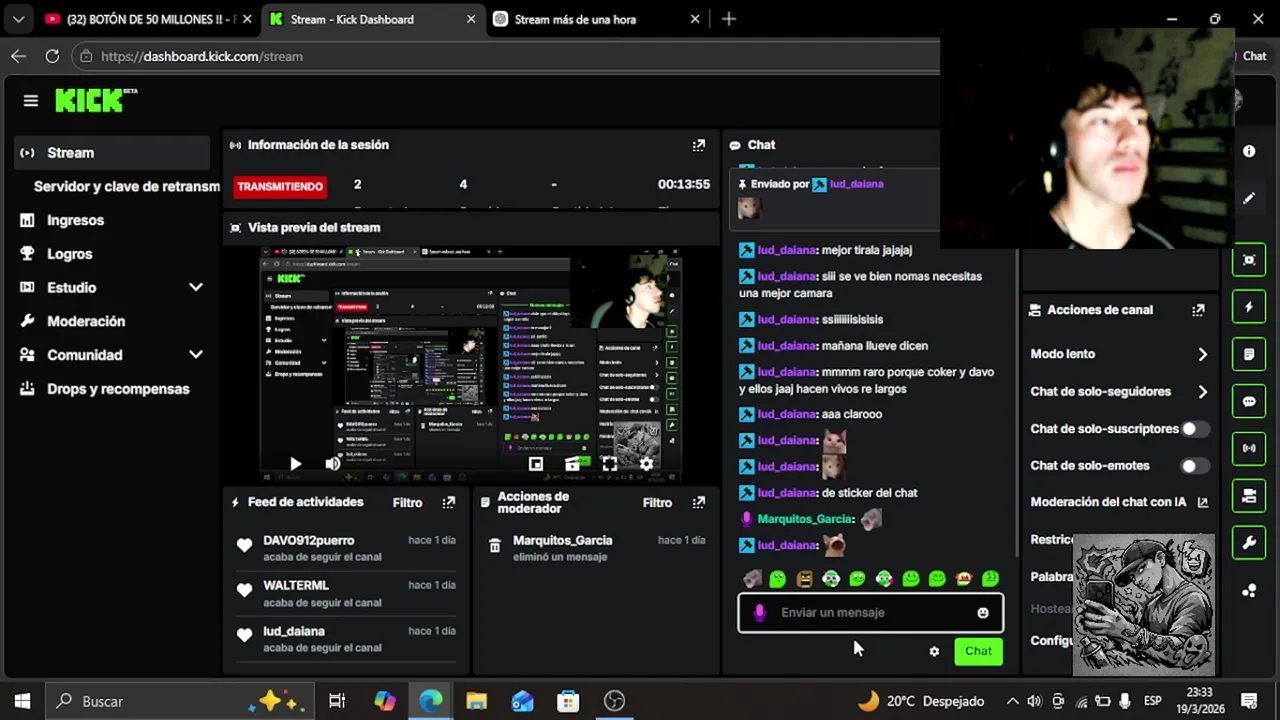Insert the angry brown emote above the message box
This screenshot has height=720, width=1280.
coord(805,578)
